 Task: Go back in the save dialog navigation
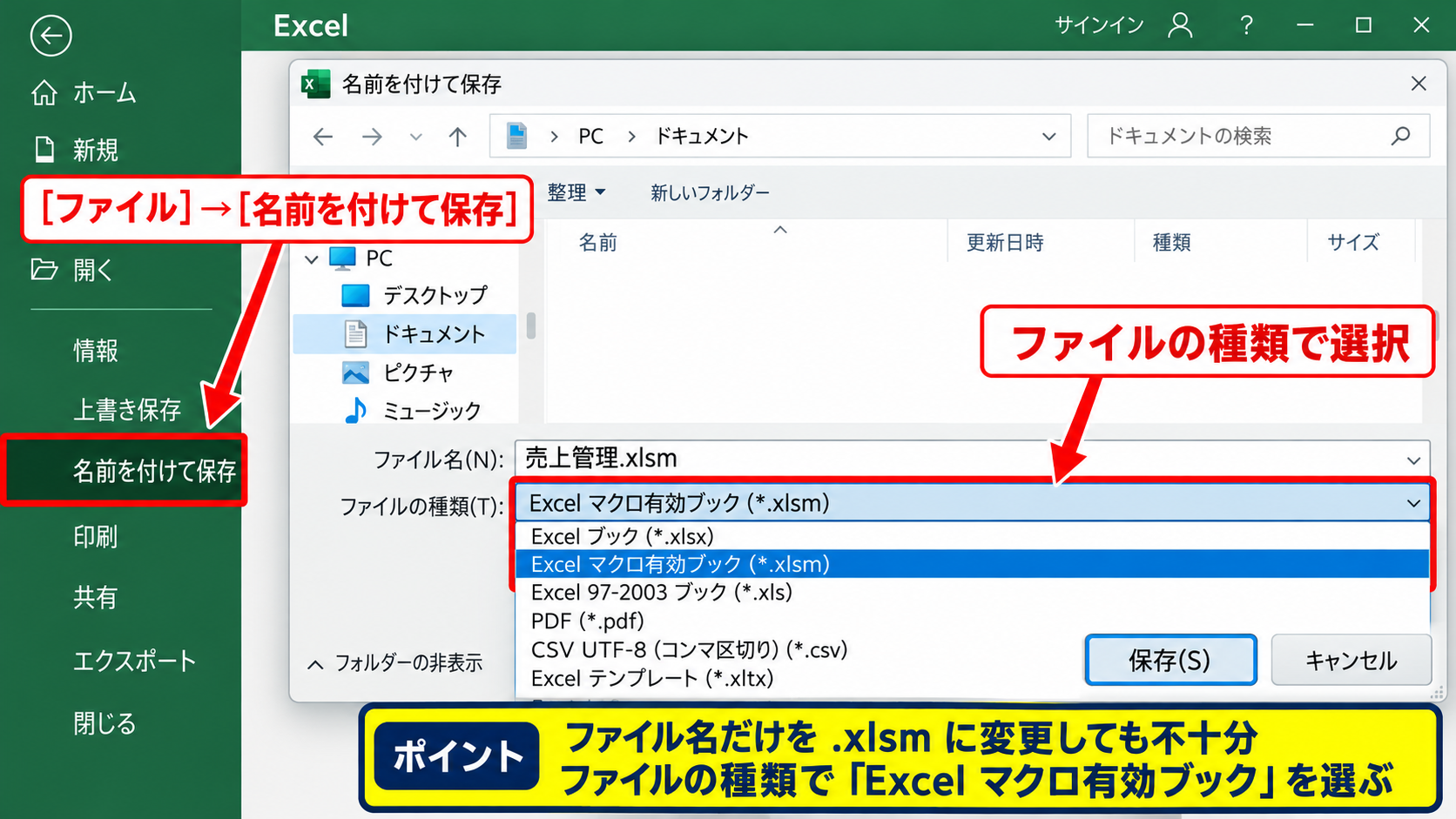[323, 136]
